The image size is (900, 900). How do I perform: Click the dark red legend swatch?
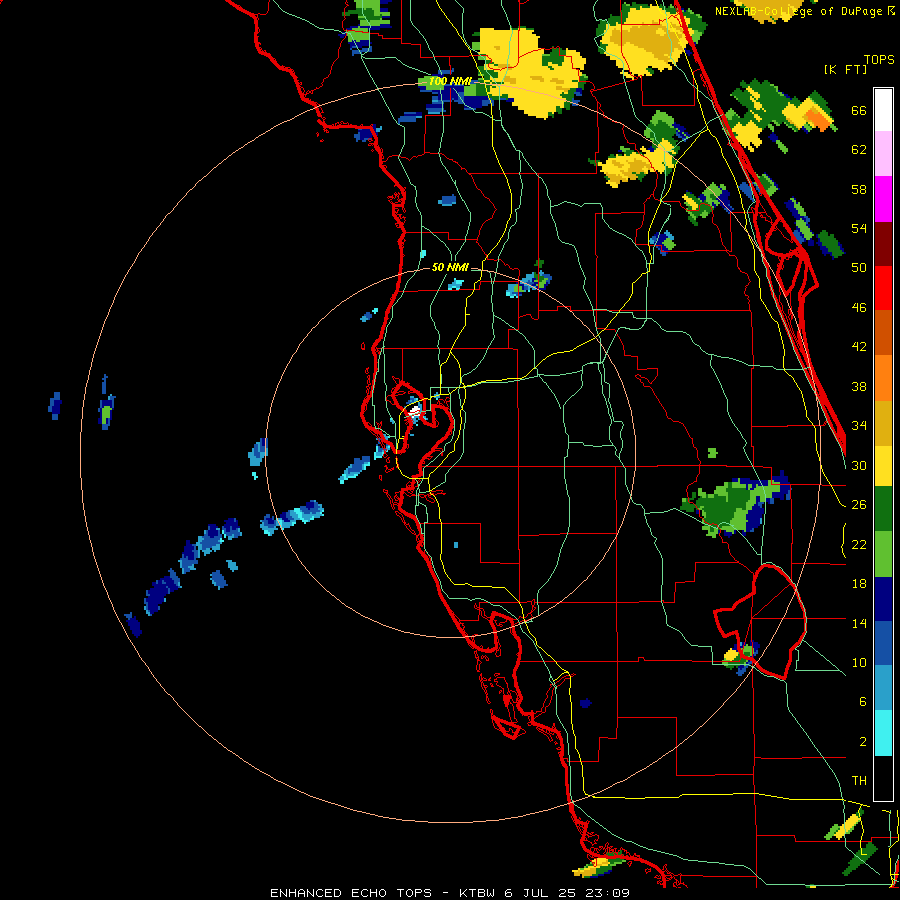pyautogui.click(x=883, y=243)
